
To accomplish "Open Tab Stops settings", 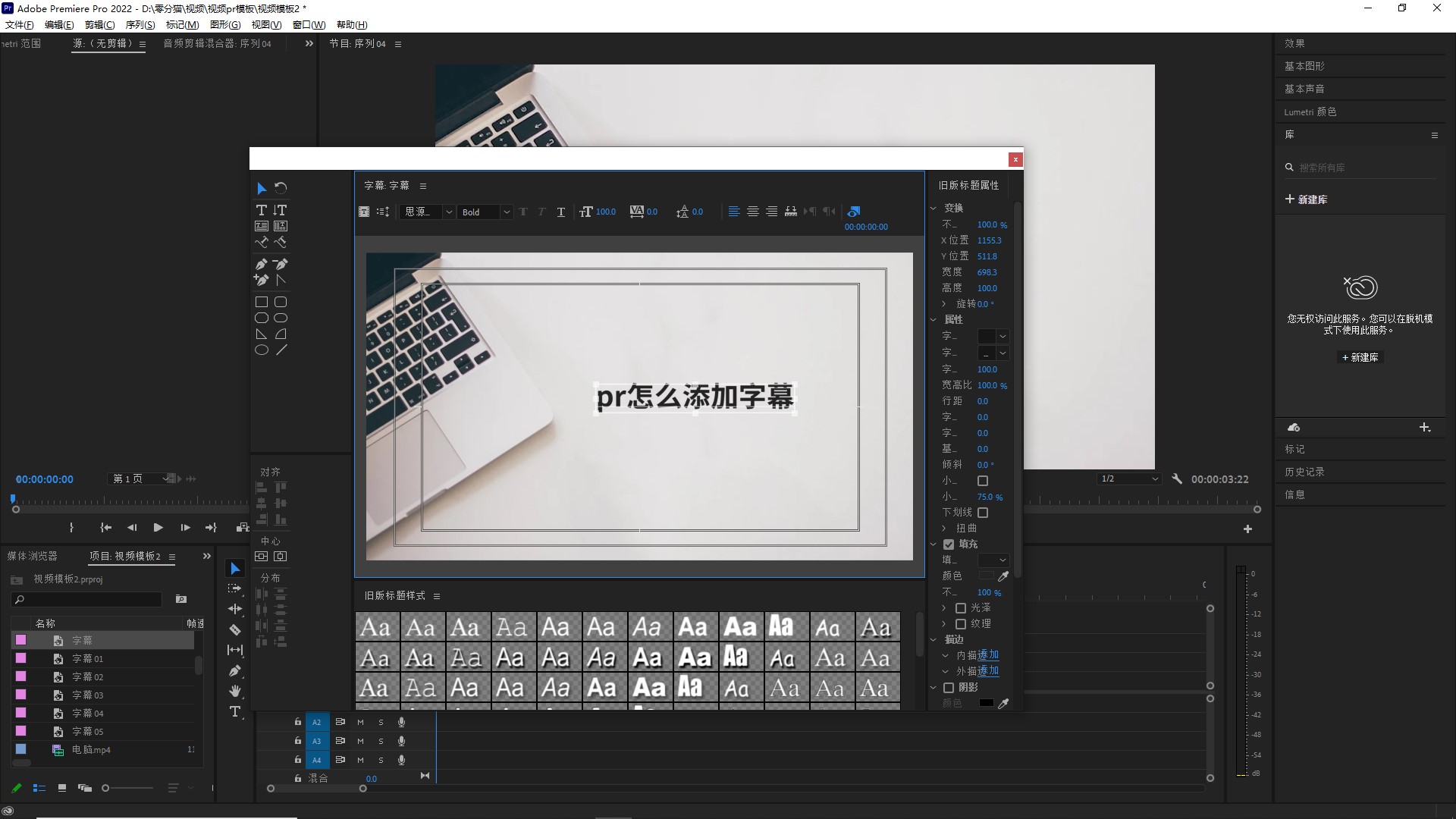I will (790, 212).
